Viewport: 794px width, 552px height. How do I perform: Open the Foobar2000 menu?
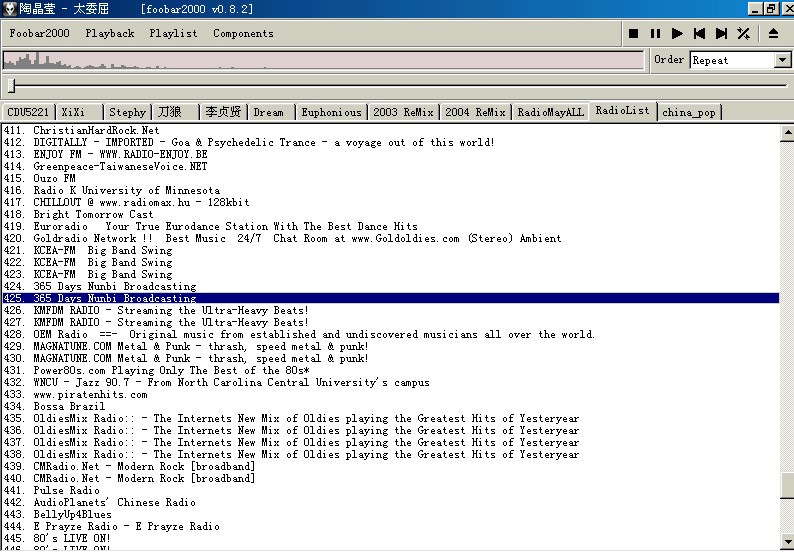tap(39, 33)
